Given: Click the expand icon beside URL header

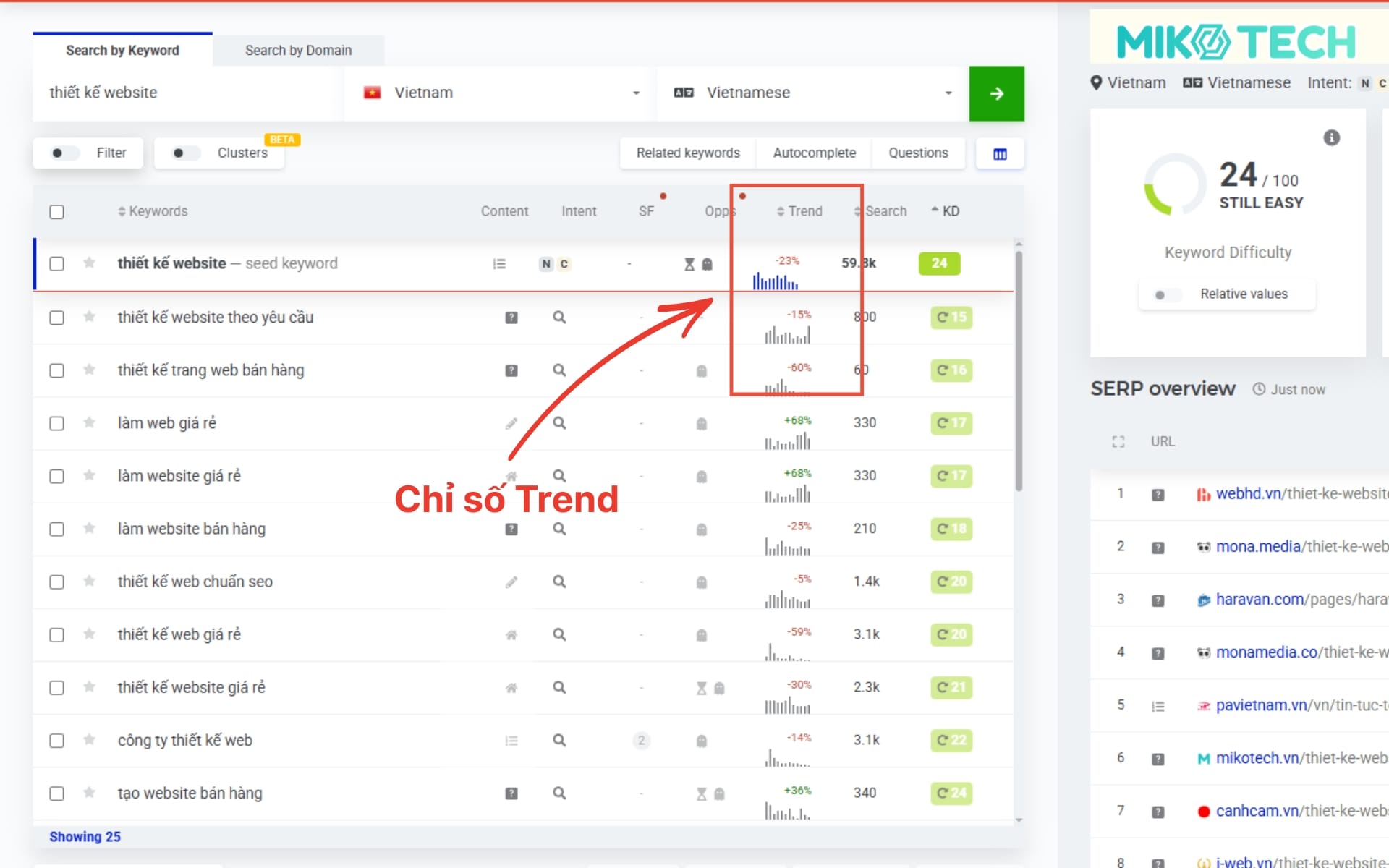Looking at the screenshot, I should coord(1118,441).
